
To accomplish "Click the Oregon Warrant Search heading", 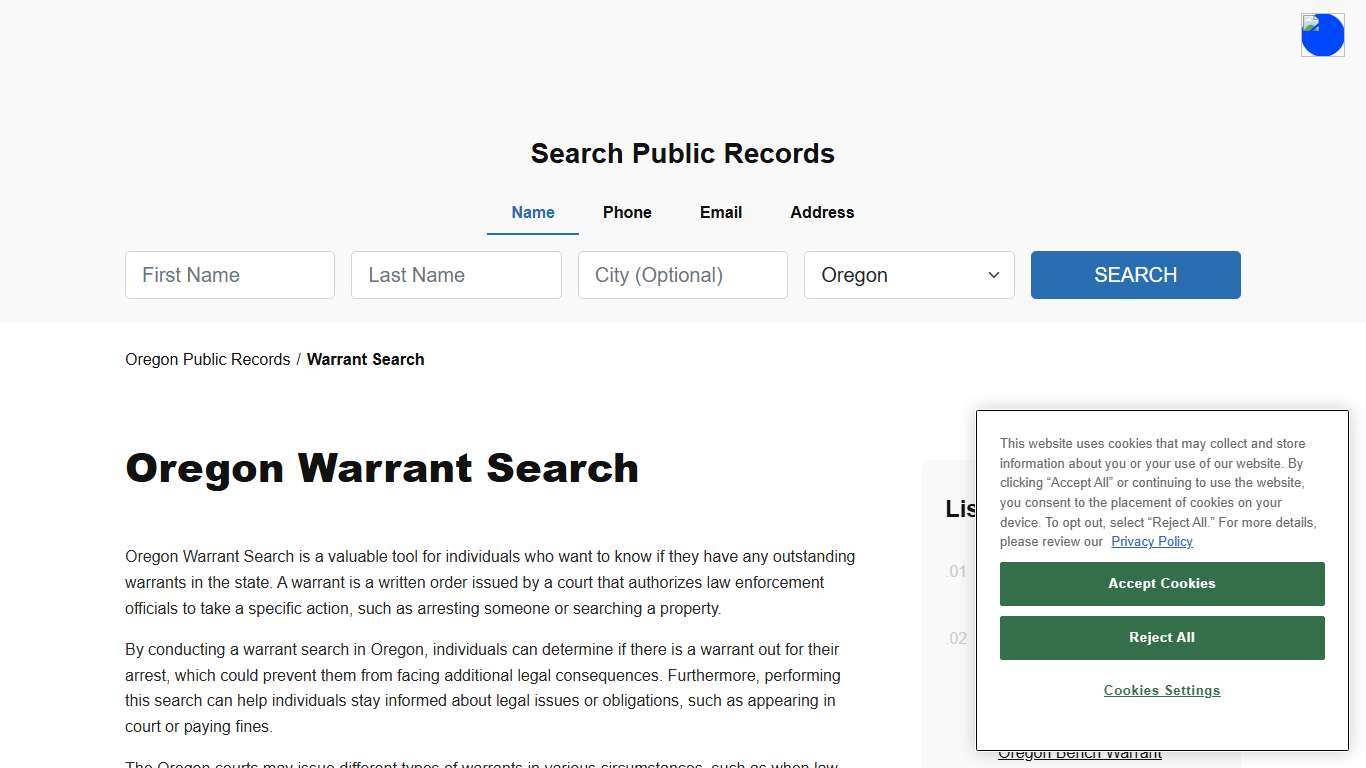I will coord(382,467).
